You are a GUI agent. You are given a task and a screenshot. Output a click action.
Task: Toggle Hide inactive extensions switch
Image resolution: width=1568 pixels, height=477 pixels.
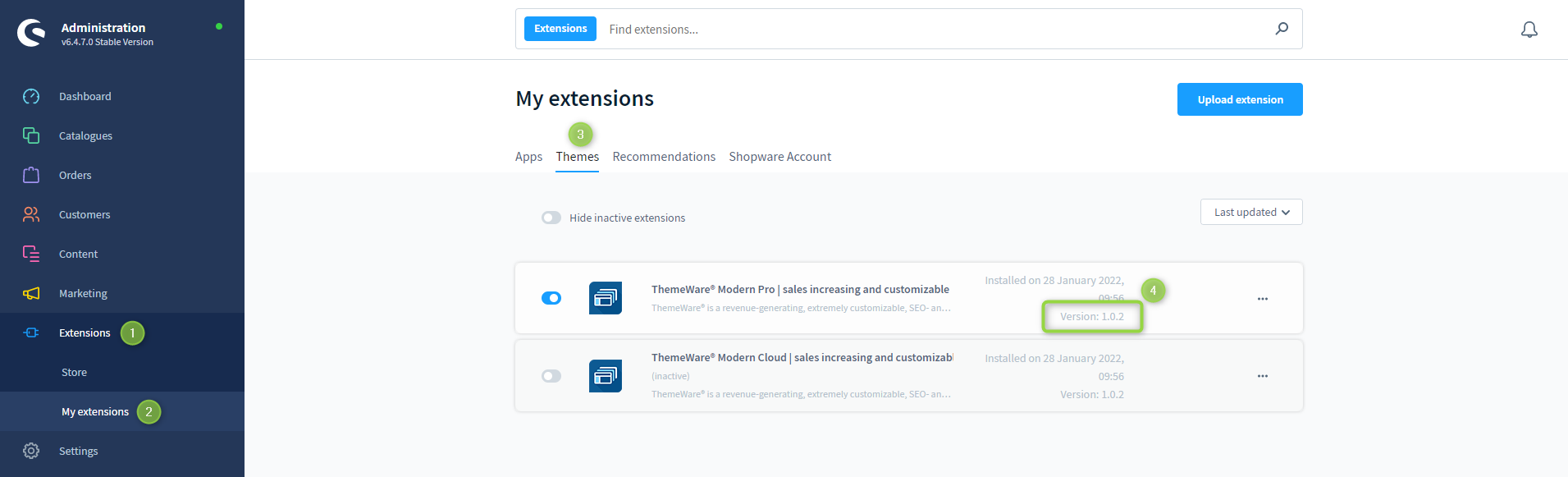(551, 218)
